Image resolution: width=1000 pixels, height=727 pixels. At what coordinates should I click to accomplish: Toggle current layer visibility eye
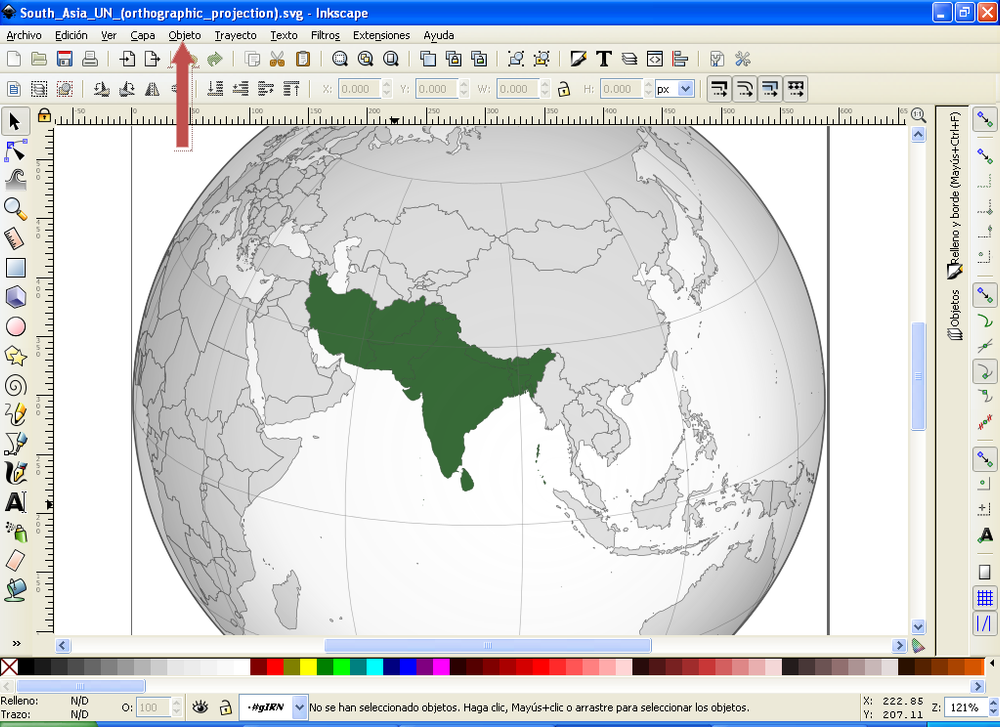(x=200, y=707)
